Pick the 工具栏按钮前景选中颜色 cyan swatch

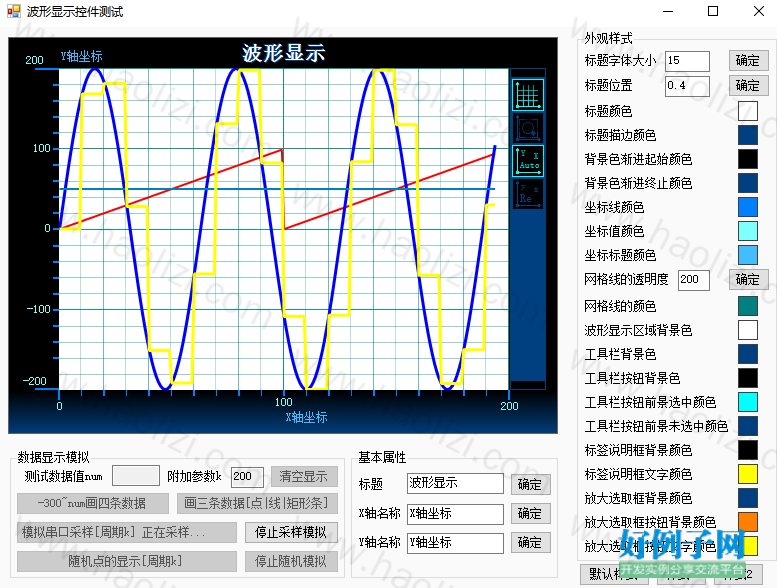[747, 402]
